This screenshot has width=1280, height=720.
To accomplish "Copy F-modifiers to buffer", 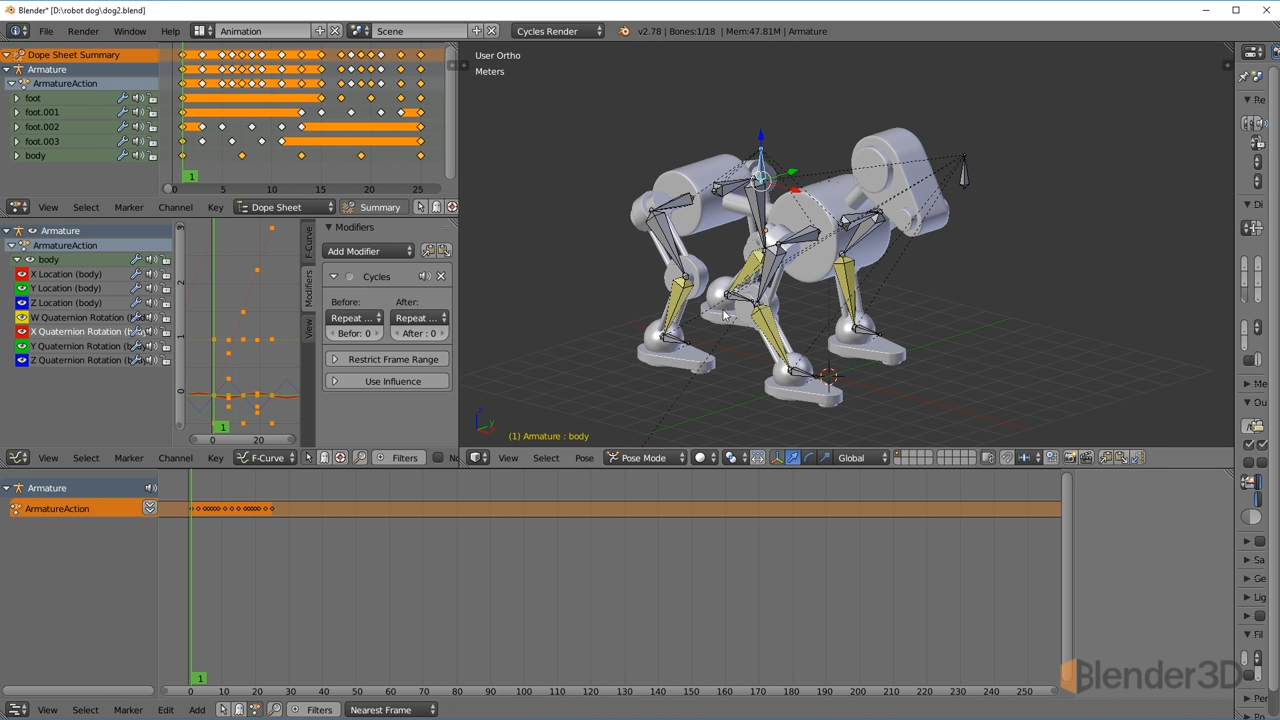I will click(x=428, y=251).
